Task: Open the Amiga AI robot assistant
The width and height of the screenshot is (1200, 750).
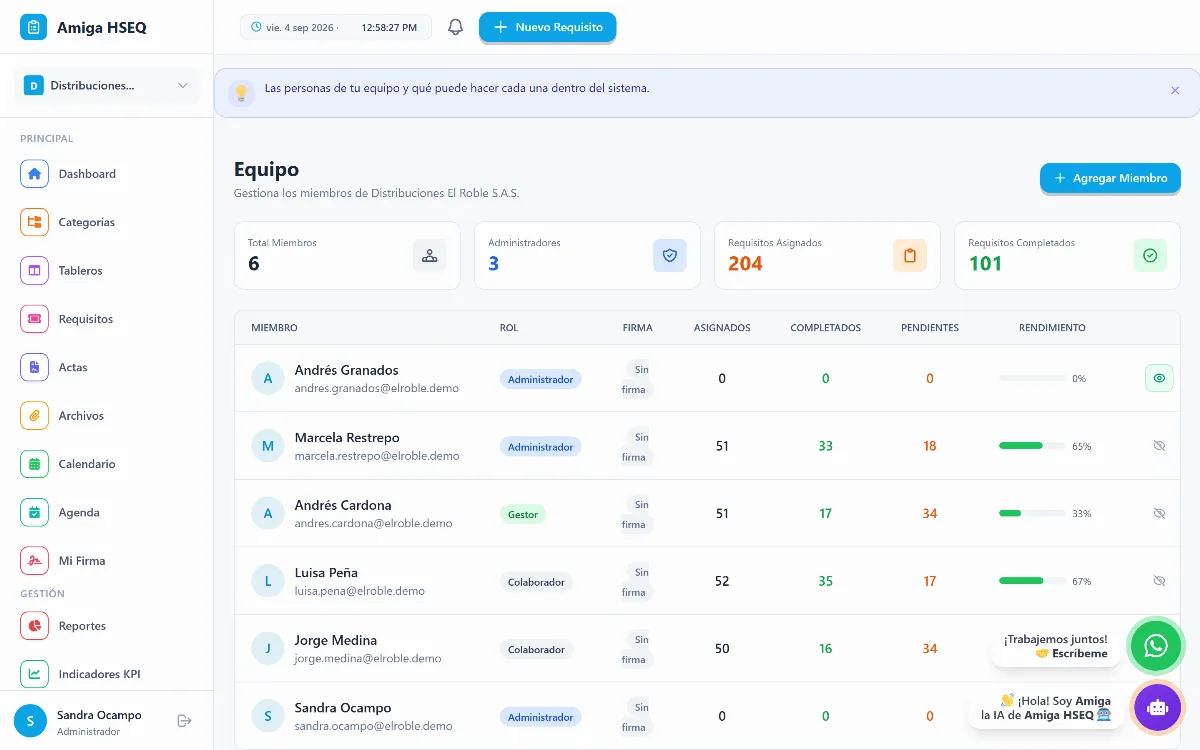Action: pyautogui.click(x=1158, y=707)
